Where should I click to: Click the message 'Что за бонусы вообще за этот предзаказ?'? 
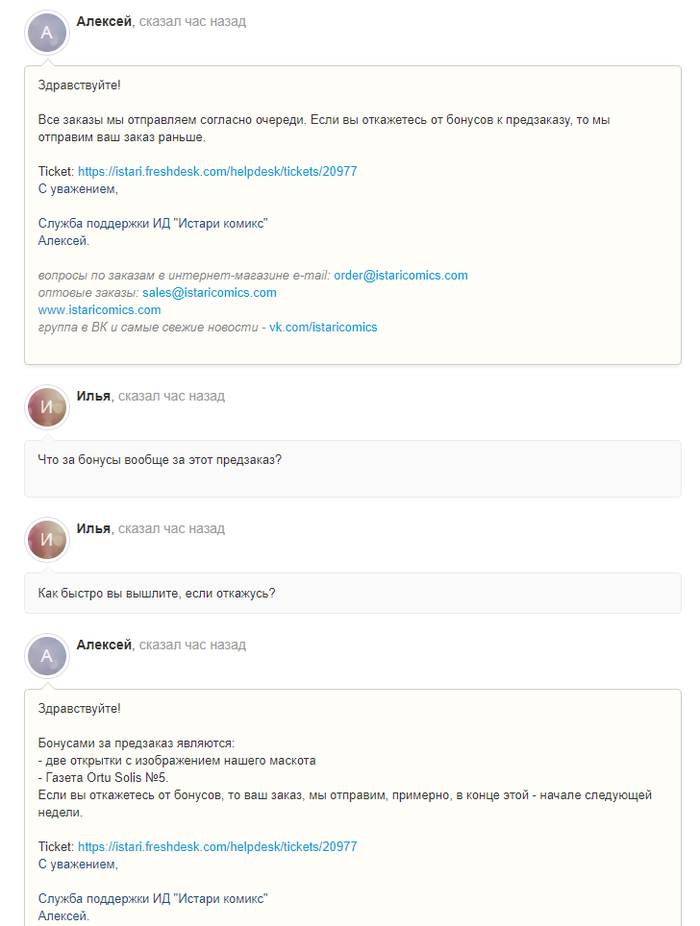pos(159,460)
